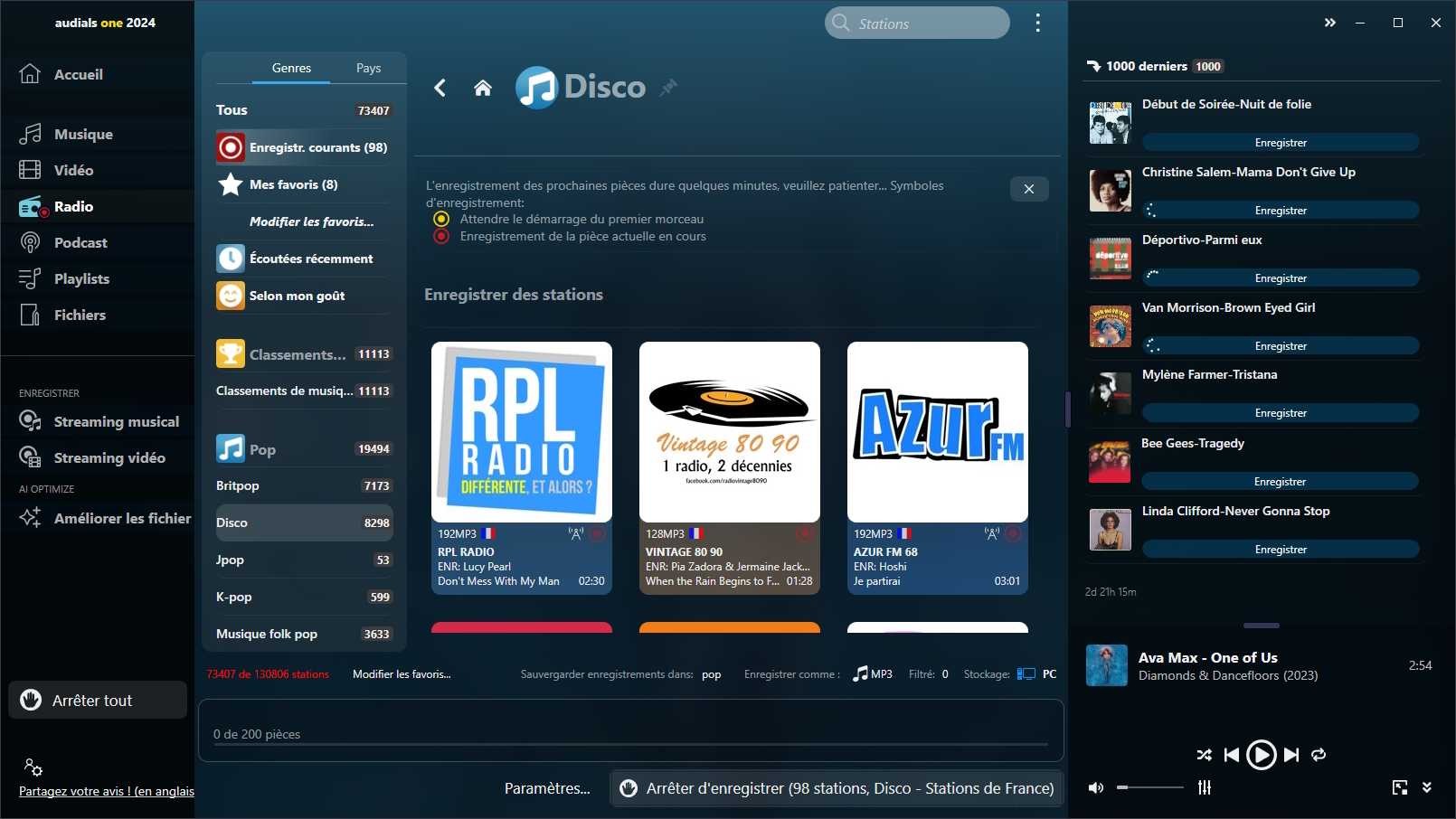Open MP3 record format dropdown
This screenshot has height=819, width=1456.
point(873,674)
